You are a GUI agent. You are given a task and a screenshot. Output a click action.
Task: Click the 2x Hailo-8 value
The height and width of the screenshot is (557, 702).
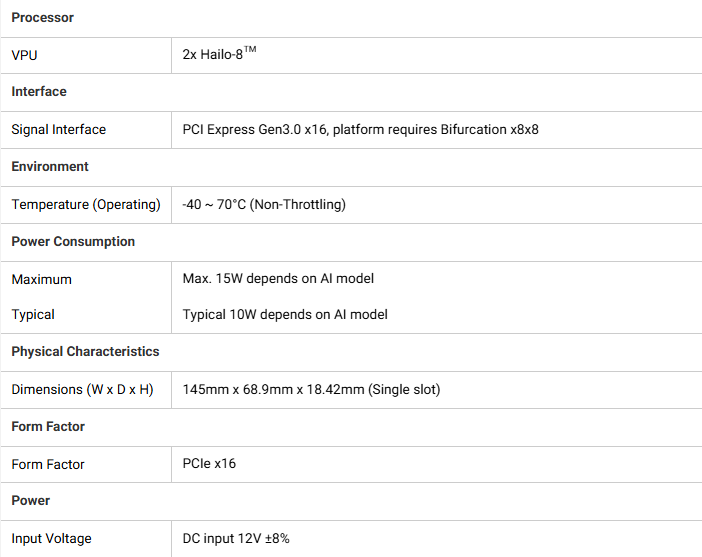[219, 54]
